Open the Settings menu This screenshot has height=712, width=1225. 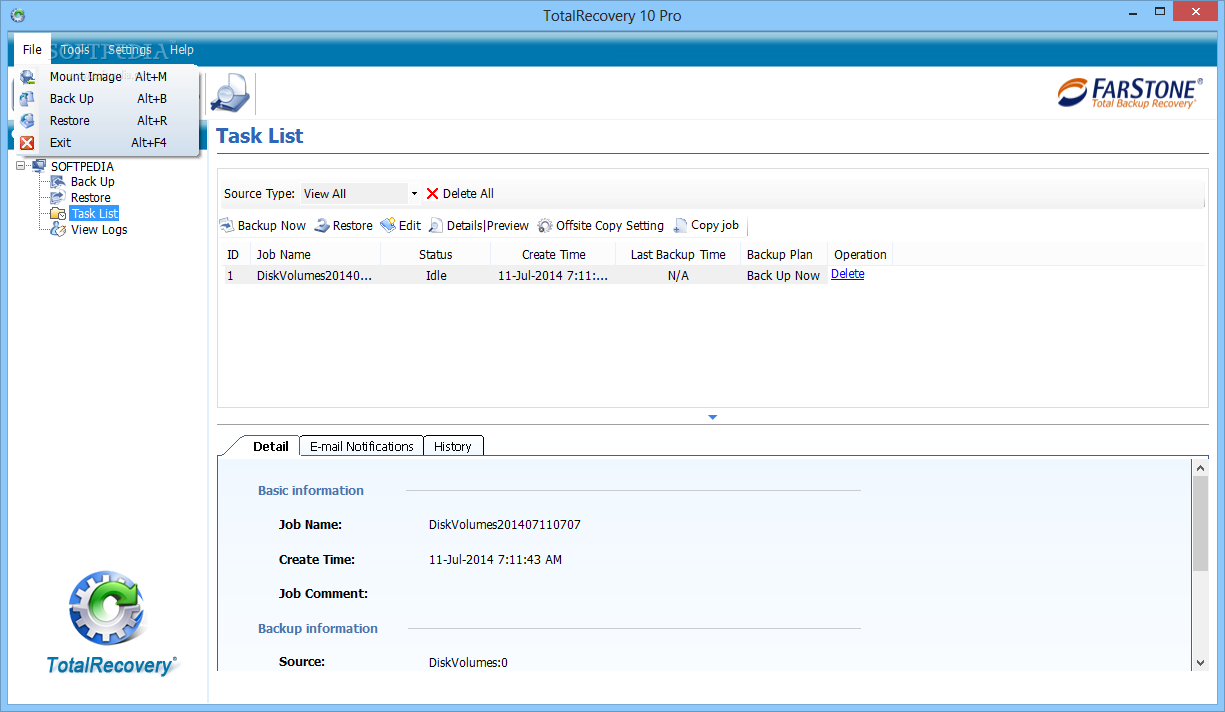[x=130, y=50]
